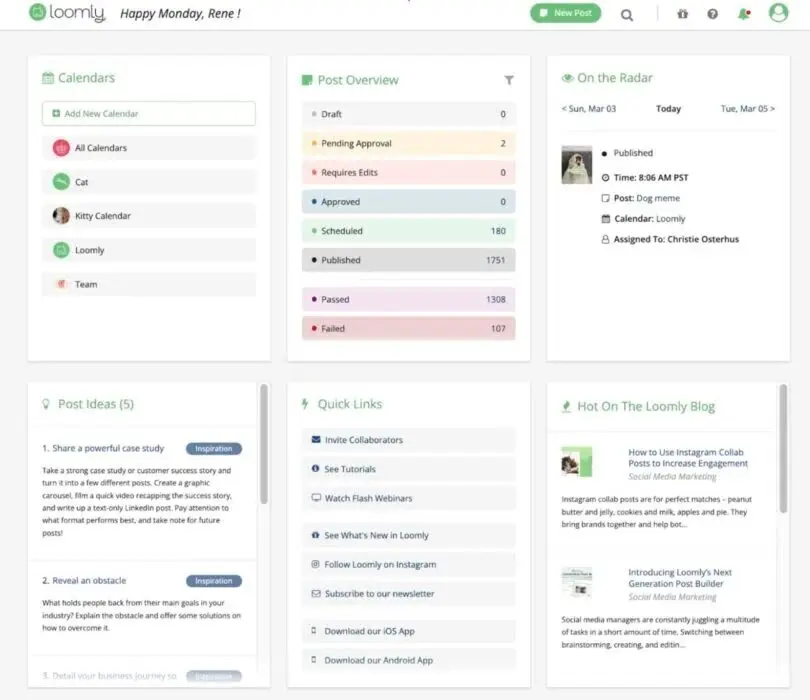This screenshot has width=810, height=700.
Task: Select the Kitty Calendar avatar icon
Action: [x=61, y=216]
